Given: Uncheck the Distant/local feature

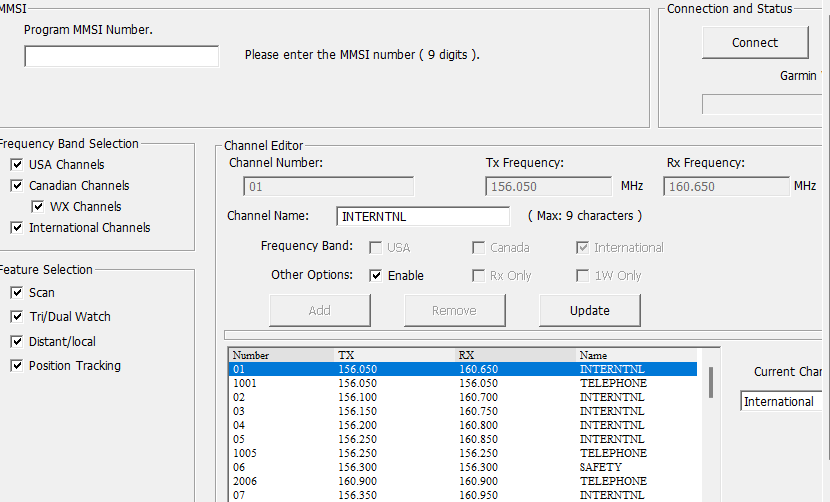Looking at the screenshot, I should [17, 342].
